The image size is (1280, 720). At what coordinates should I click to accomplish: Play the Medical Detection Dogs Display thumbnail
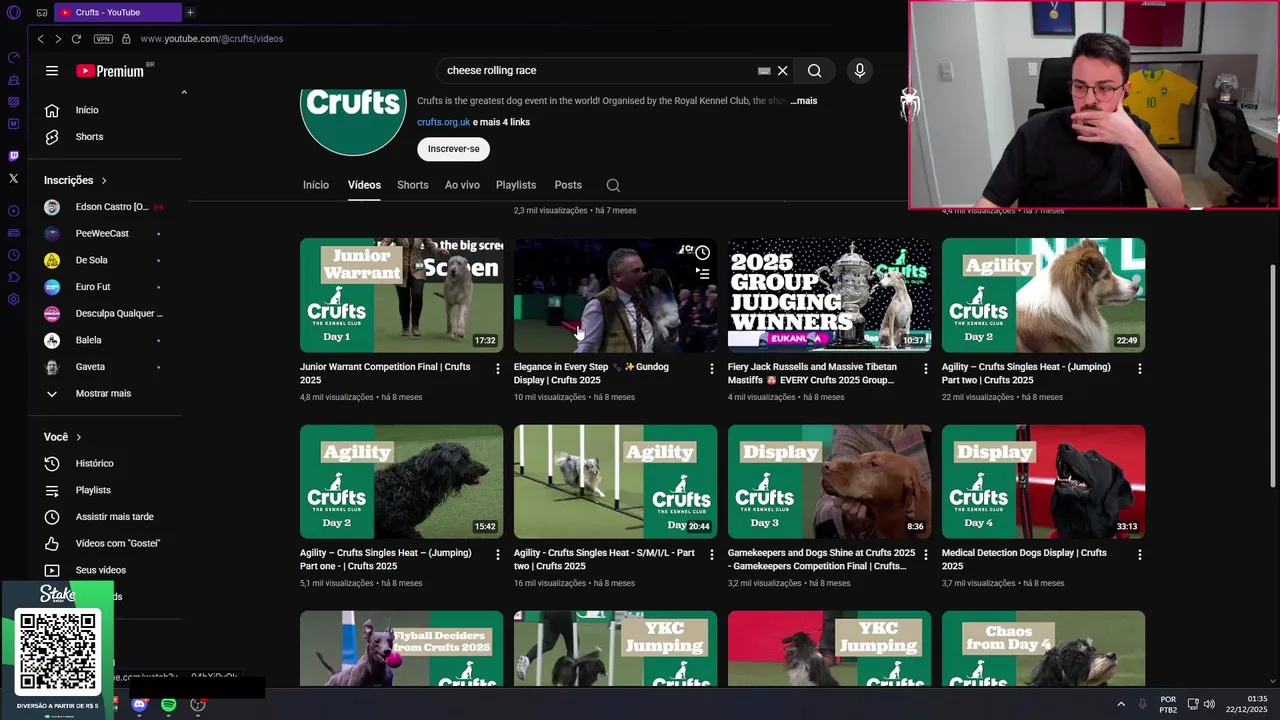tap(1043, 481)
